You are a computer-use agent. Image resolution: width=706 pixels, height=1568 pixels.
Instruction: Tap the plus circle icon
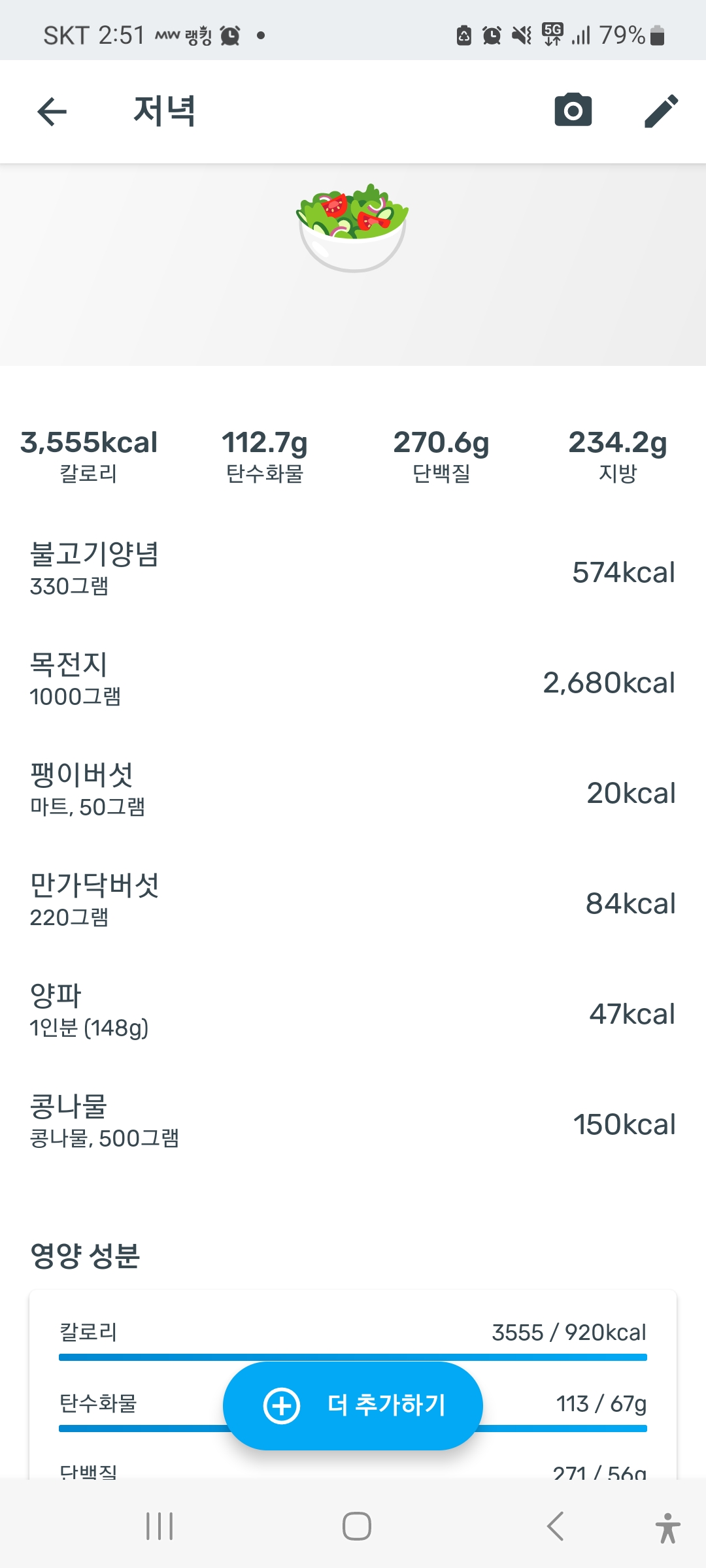pos(282,1405)
